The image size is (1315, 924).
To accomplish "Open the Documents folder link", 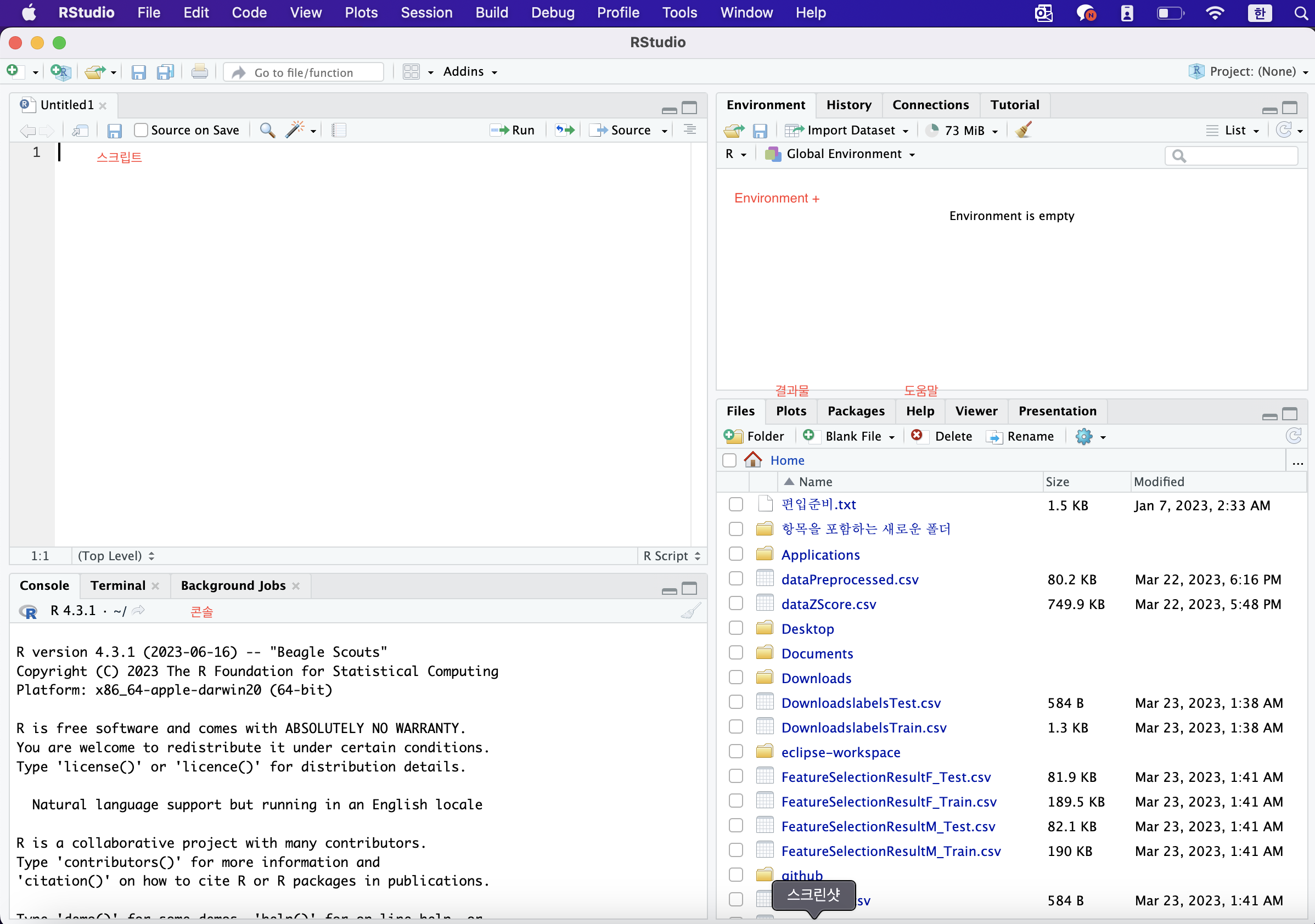I will [817, 653].
